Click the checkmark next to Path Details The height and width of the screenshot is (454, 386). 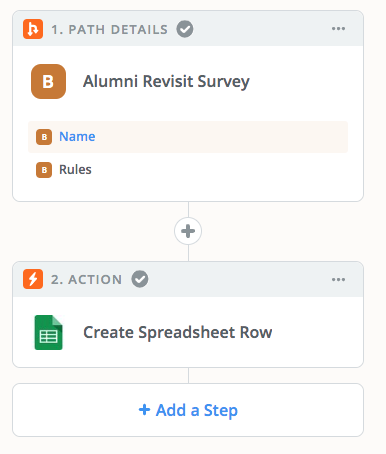click(185, 29)
